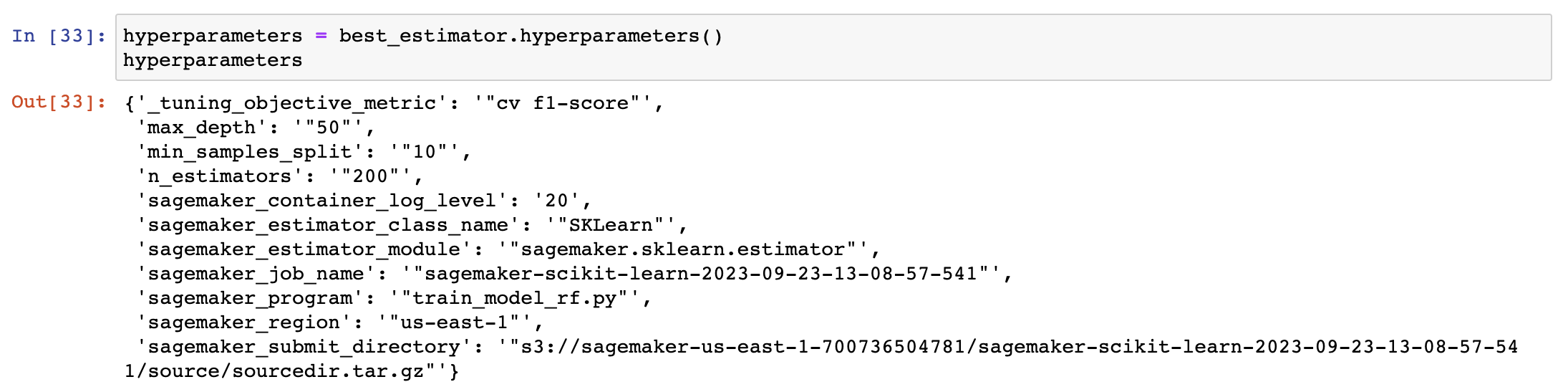Click the 'sagemaker_container_log_level' line
Screen dimensions: 1568x387
tap(364, 201)
